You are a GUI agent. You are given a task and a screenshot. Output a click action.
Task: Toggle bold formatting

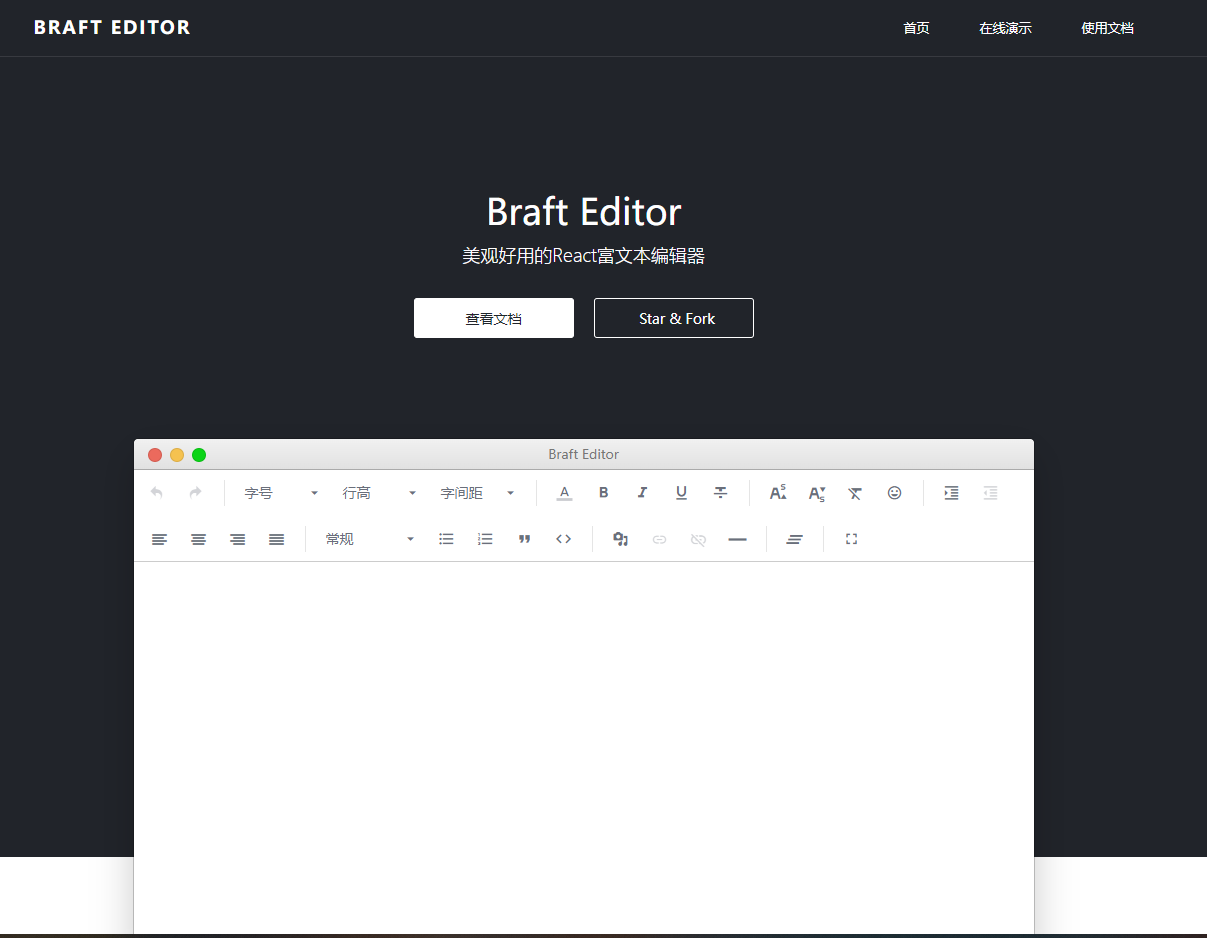pos(603,493)
